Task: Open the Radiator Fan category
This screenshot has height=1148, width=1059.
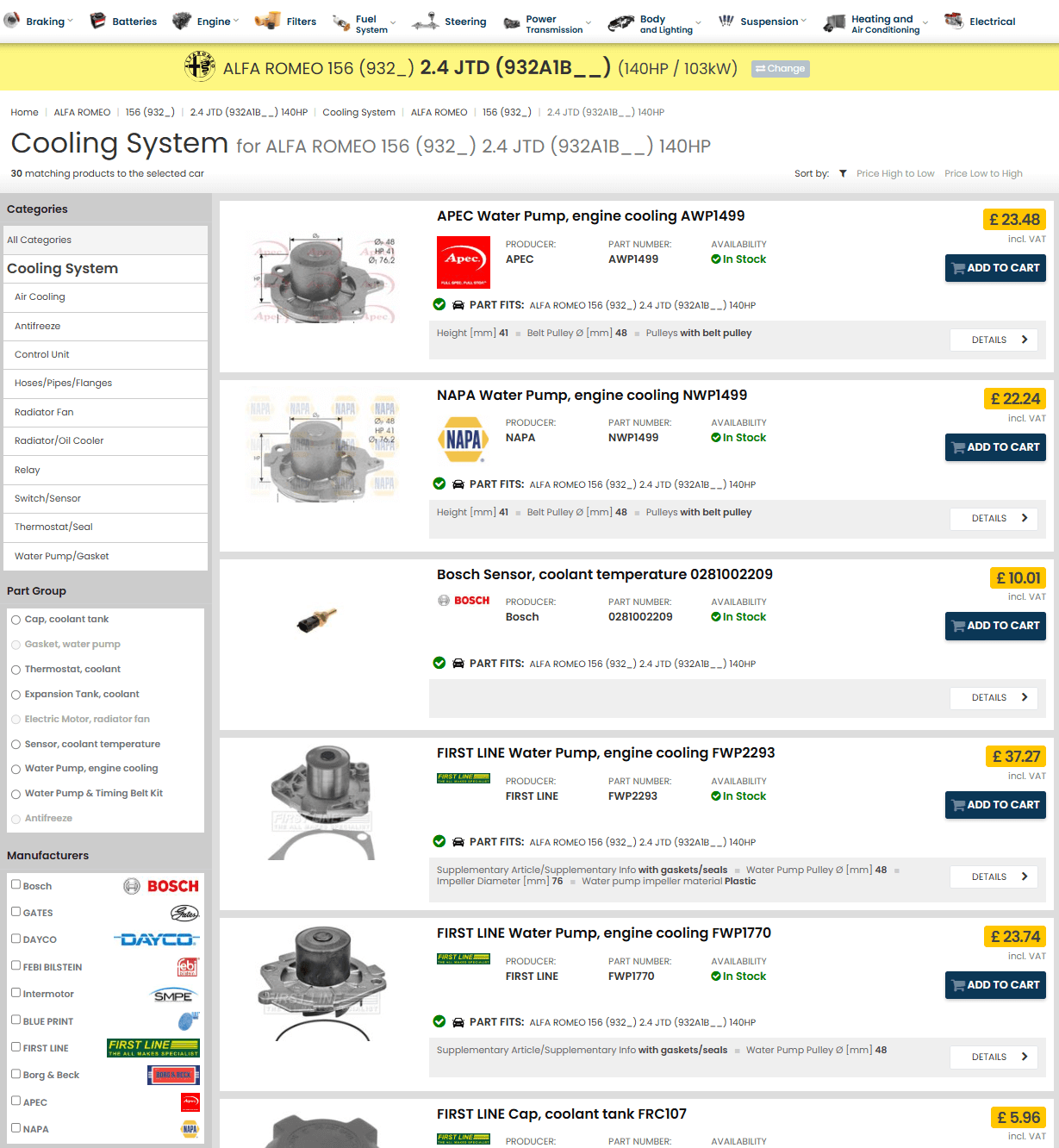Action: tap(106, 413)
